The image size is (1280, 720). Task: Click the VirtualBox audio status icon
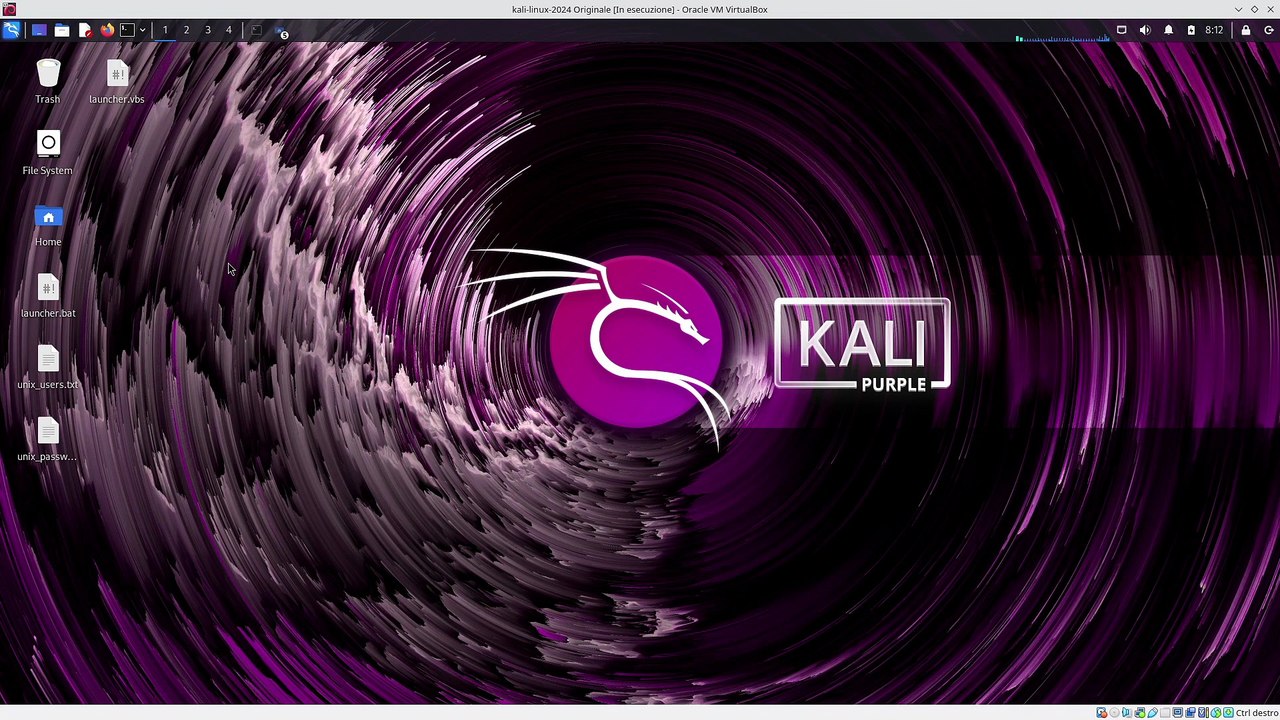pos(1127,713)
